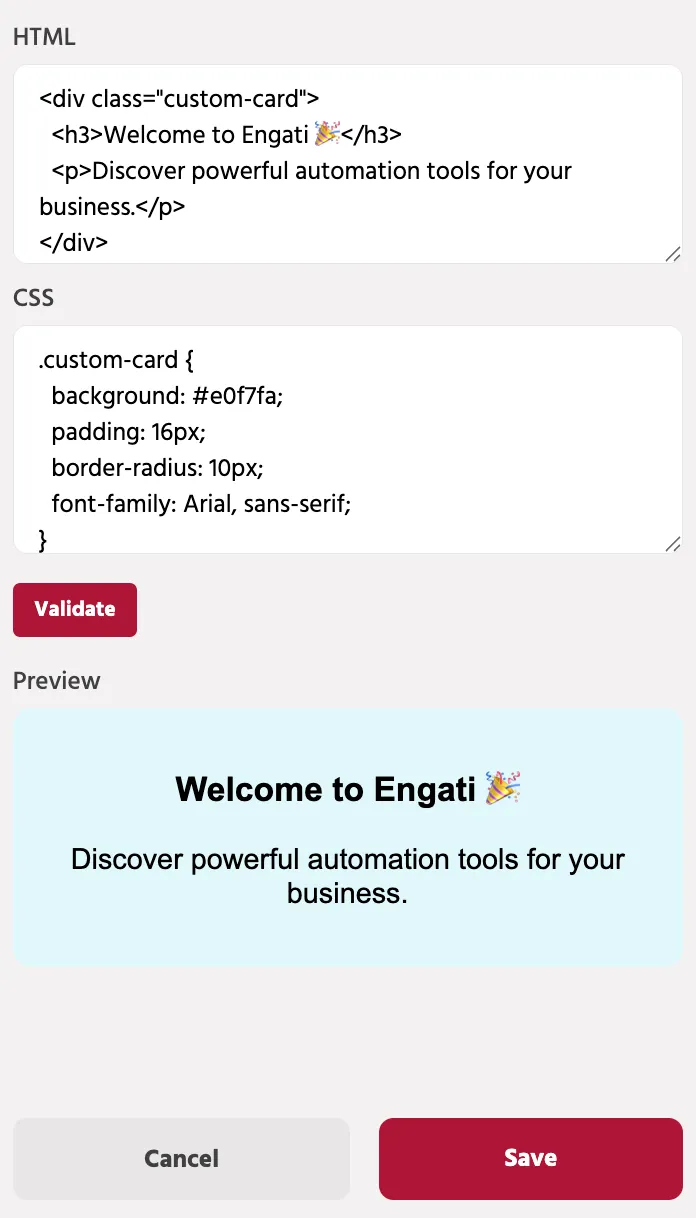Save the custom card changes
The width and height of the screenshot is (696, 1218).
[530, 1158]
